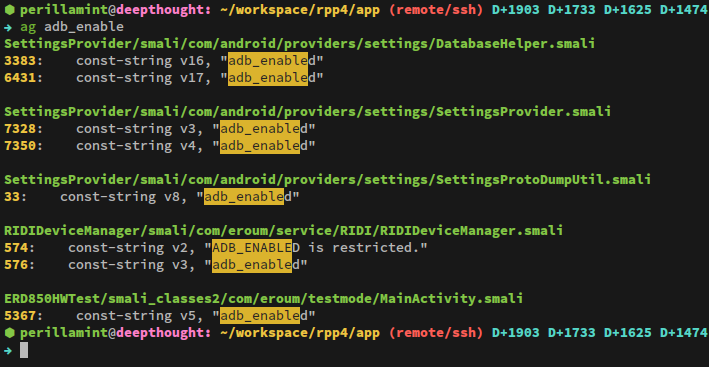Click the arrow before the 'ag' command
The image size is (709, 367).
[x=9, y=27]
